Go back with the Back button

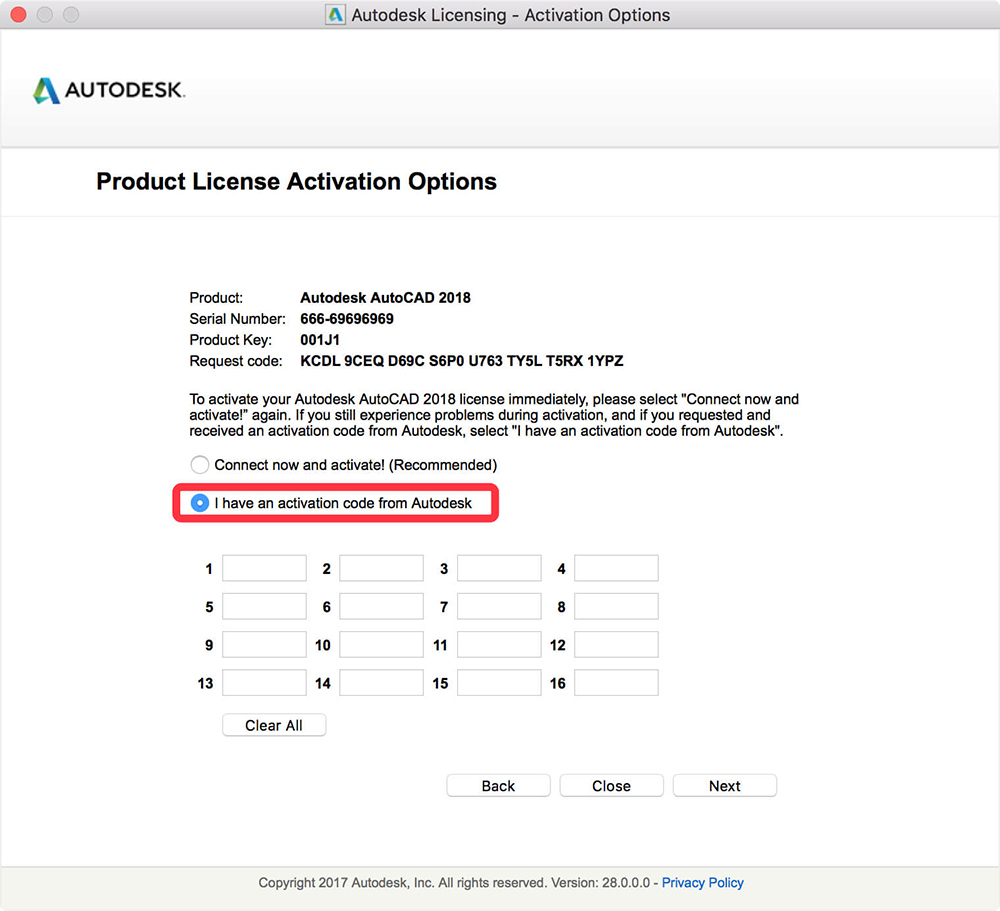[498, 786]
